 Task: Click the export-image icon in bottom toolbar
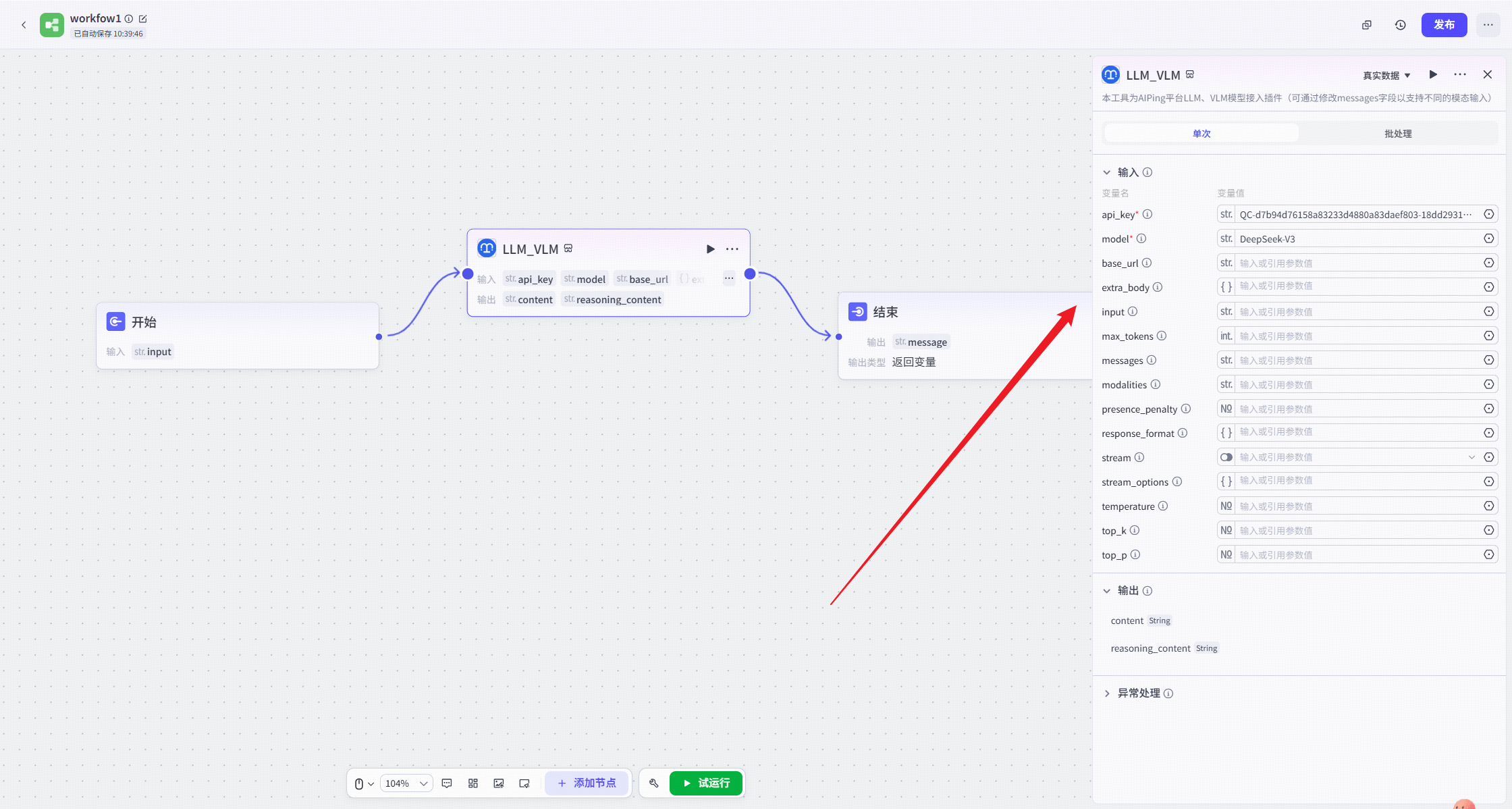pos(499,783)
